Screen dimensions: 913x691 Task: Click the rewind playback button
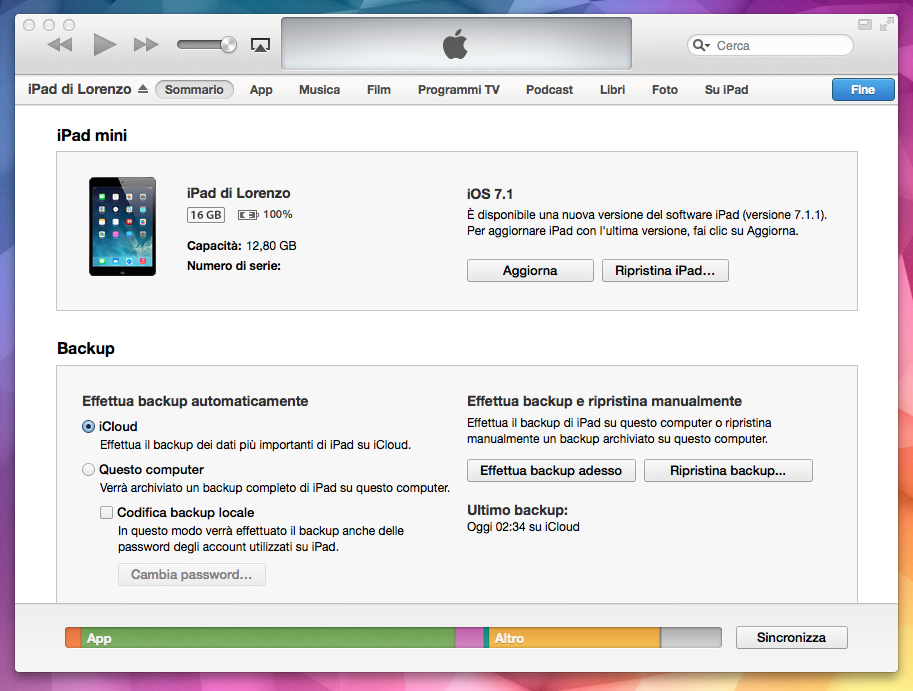[x=59, y=45]
